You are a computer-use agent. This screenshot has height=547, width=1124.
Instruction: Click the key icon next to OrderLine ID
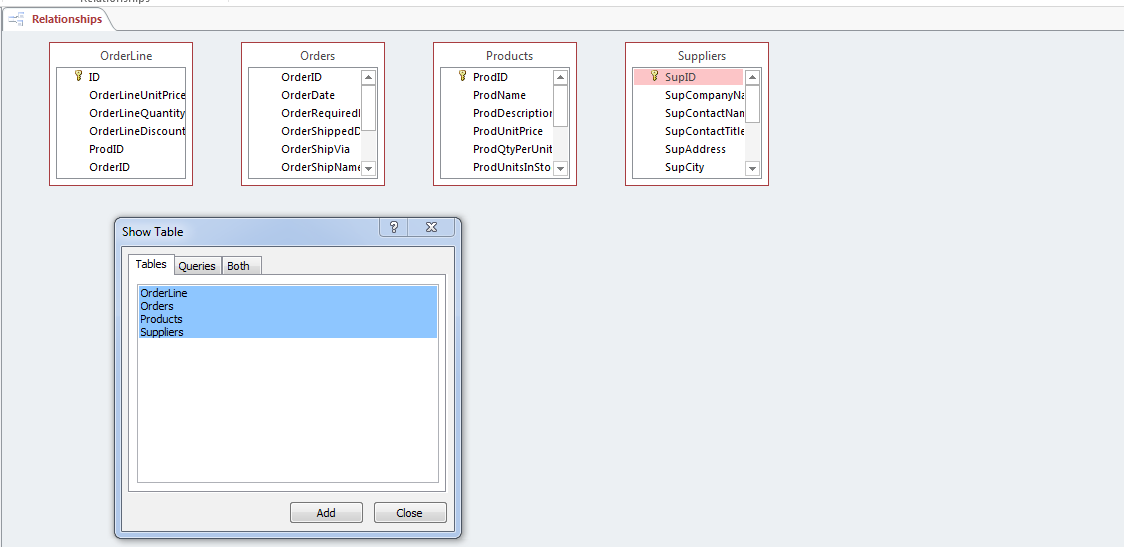click(78, 76)
